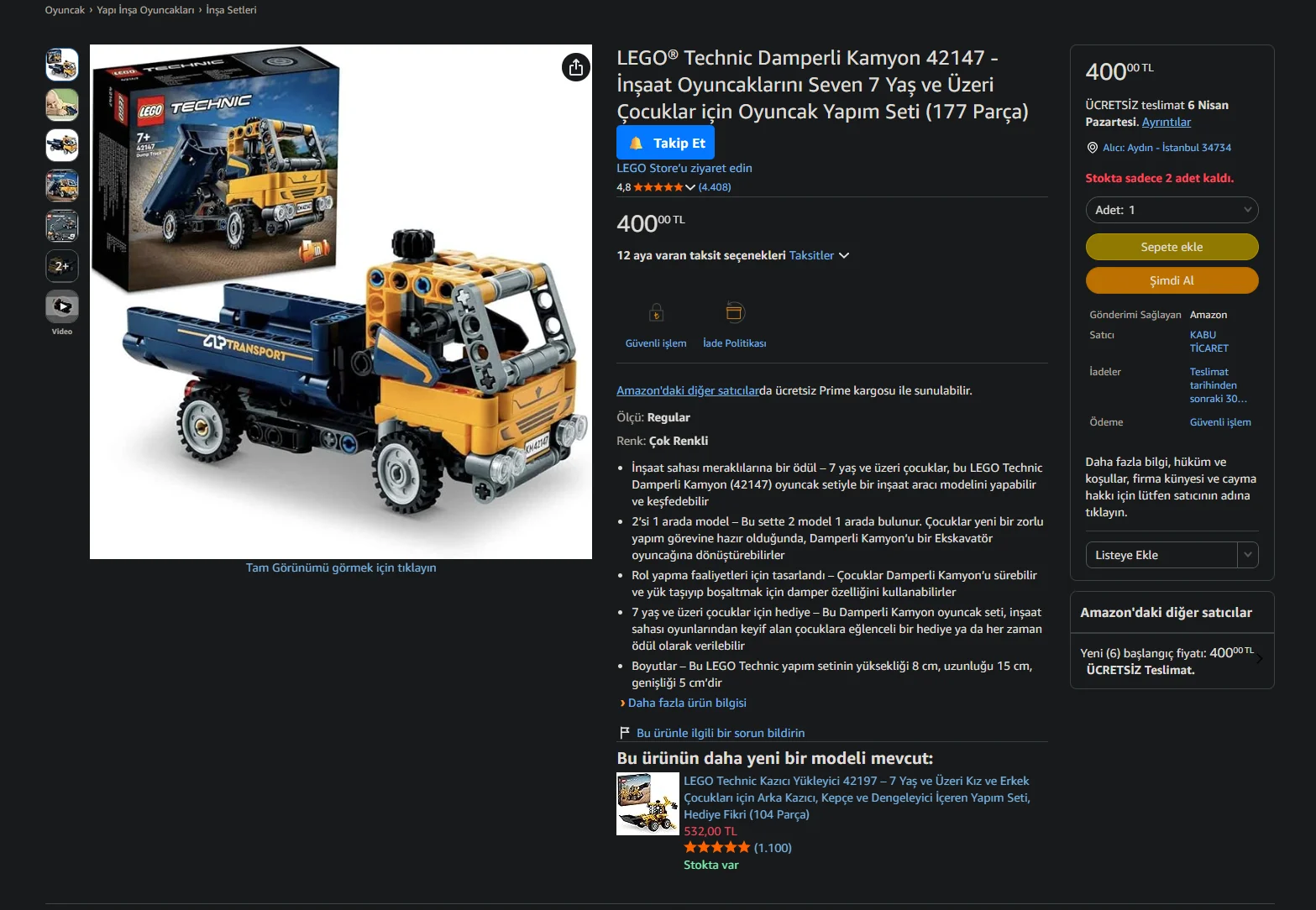Click the bell Takip Et button
Viewport: 1316px width, 910px height.
665,143
